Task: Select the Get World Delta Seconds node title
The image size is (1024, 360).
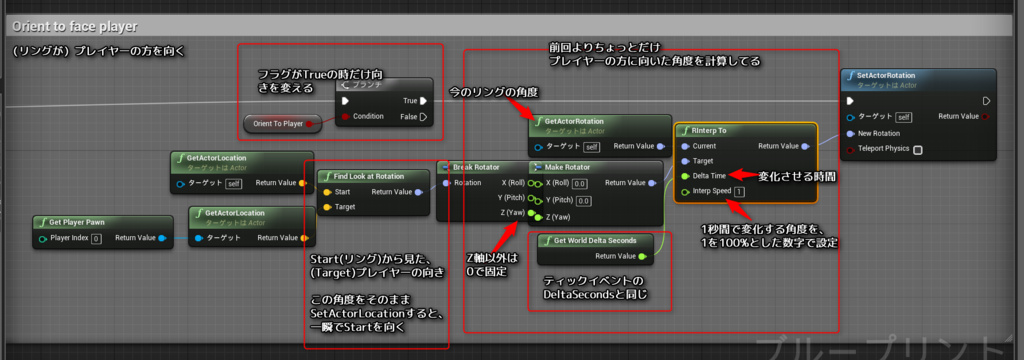Action: coord(595,240)
